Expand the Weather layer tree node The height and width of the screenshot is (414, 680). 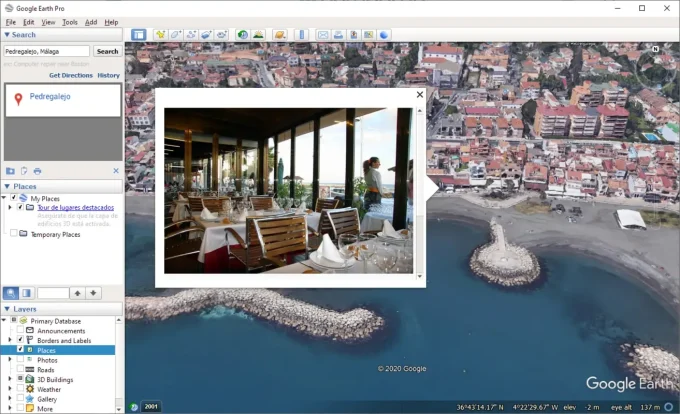click(10, 389)
